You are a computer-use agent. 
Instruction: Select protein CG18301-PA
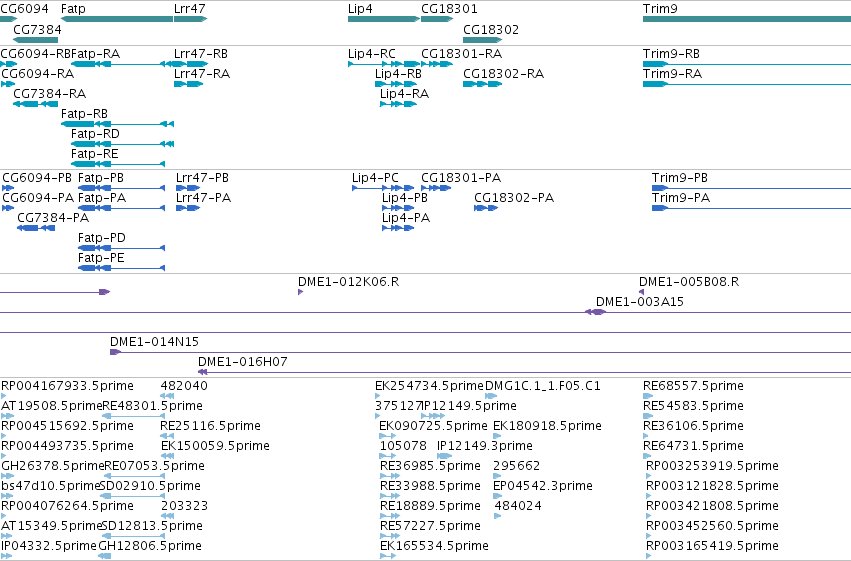point(461,178)
